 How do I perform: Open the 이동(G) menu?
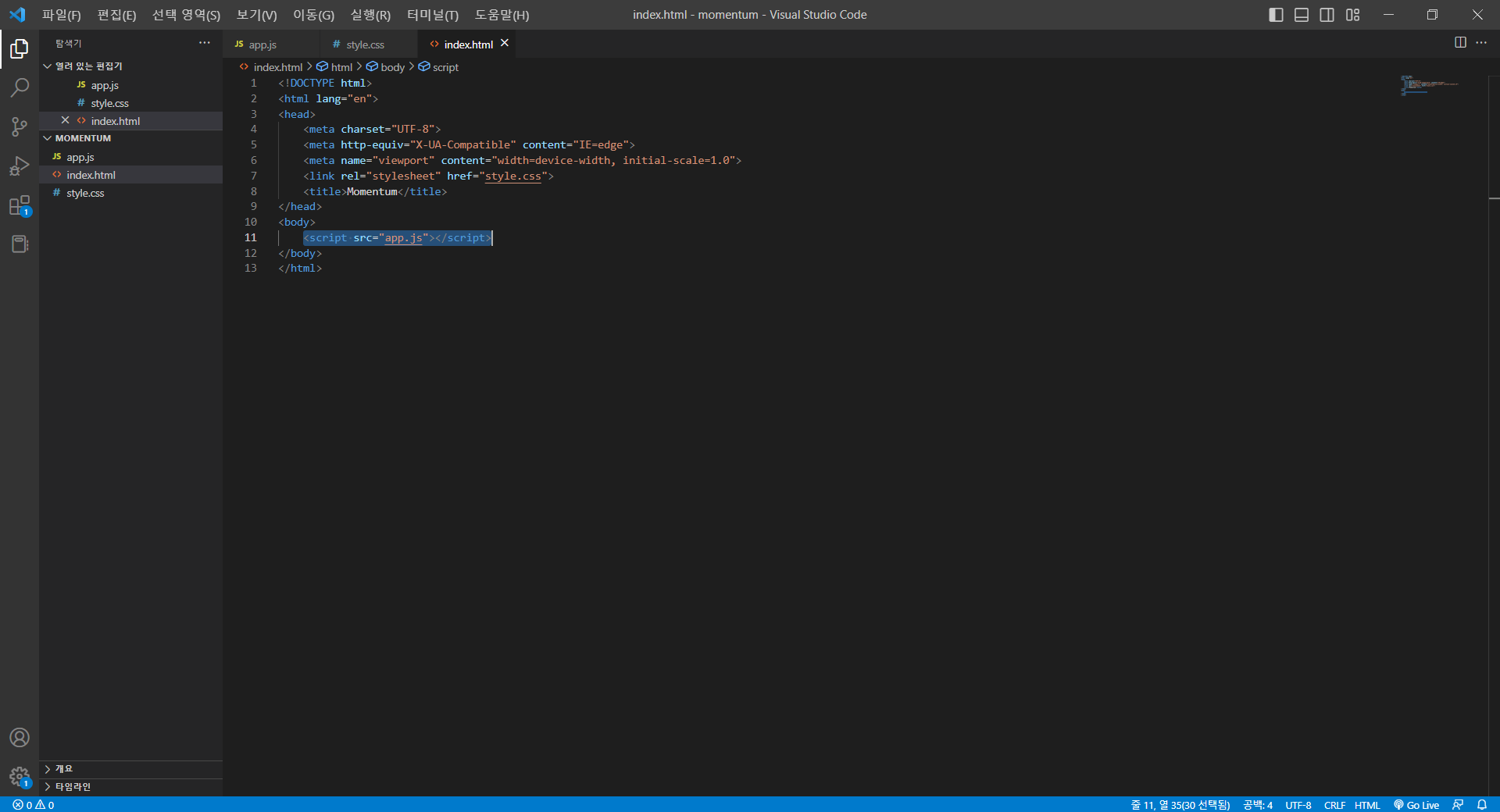tap(313, 15)
